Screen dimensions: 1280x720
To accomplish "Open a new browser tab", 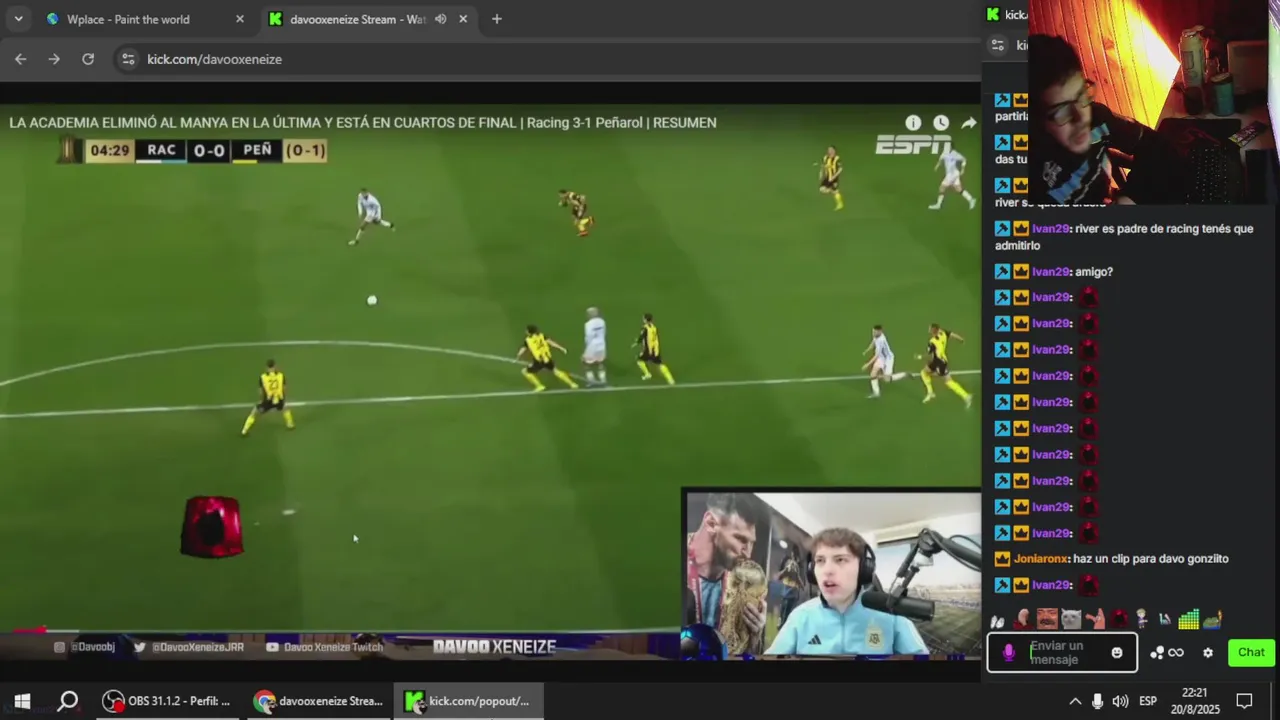I will pyautogui.click(x=497, y=19).
